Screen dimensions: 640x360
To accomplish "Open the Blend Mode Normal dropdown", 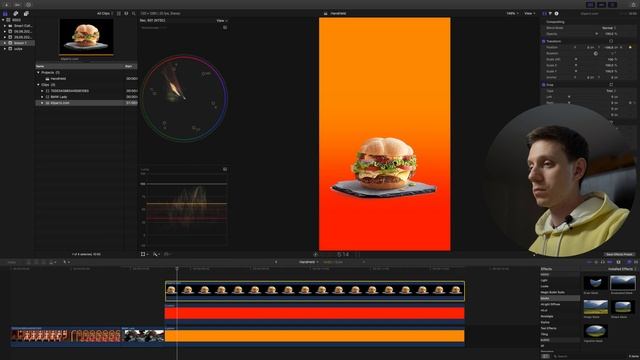I will [609, 28].
